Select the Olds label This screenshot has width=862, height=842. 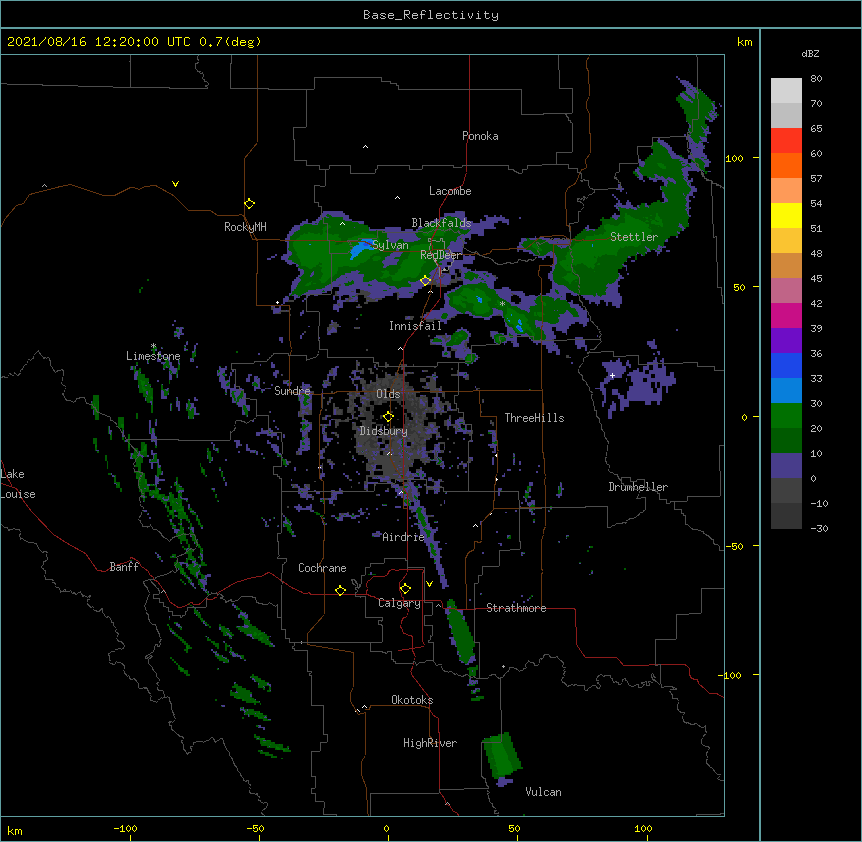388,394
